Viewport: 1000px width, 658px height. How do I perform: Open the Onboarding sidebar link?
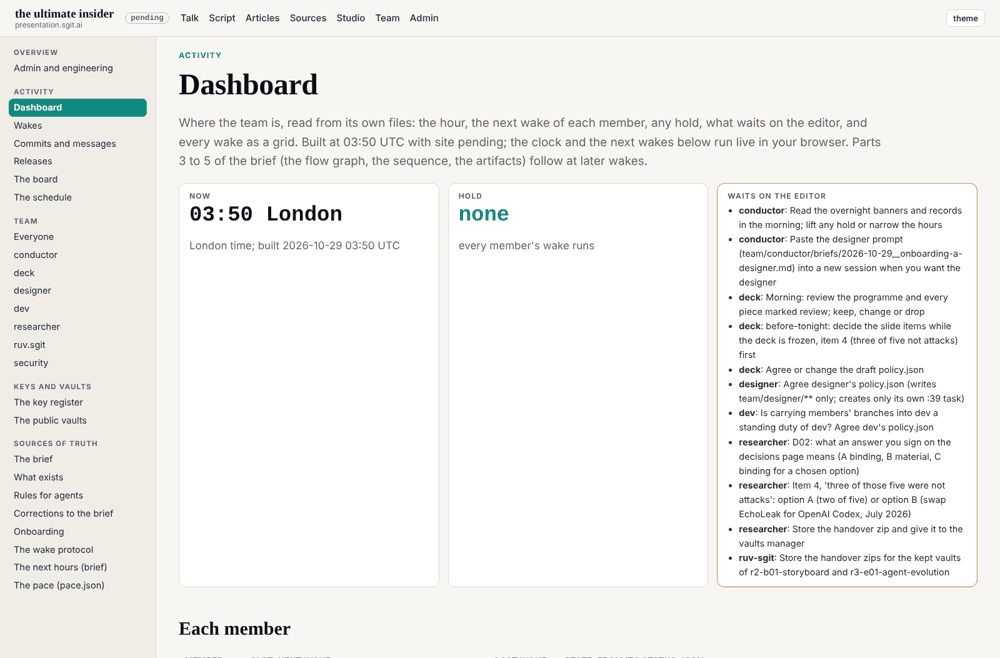39,532
